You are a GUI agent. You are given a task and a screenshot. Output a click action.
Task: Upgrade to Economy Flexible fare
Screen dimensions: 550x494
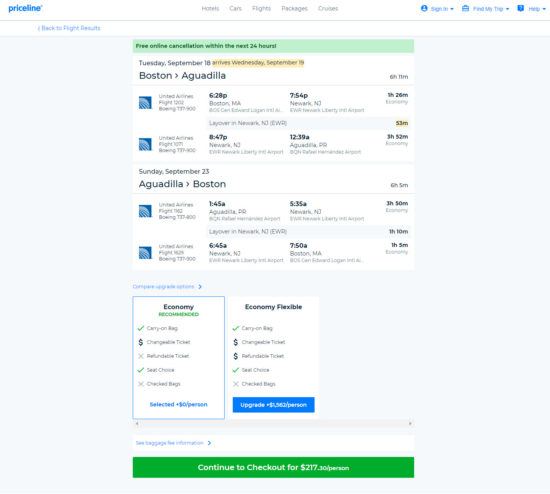(x=274, y=405)
